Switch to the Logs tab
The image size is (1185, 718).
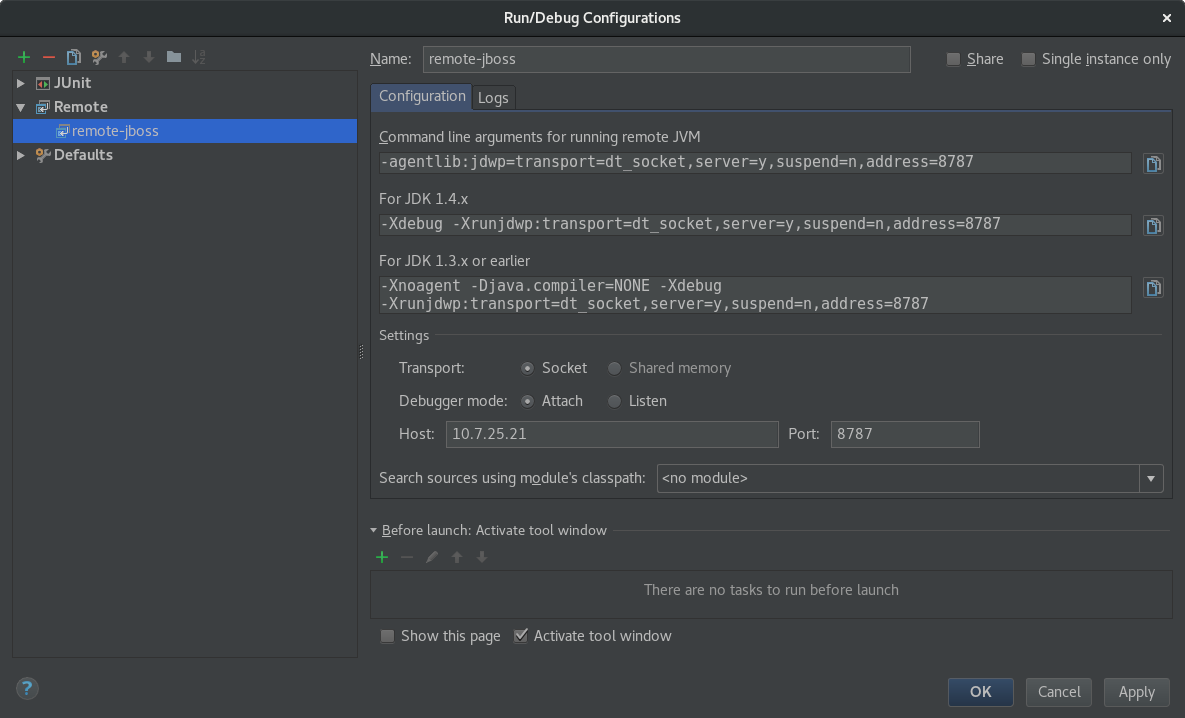(493, 97)
